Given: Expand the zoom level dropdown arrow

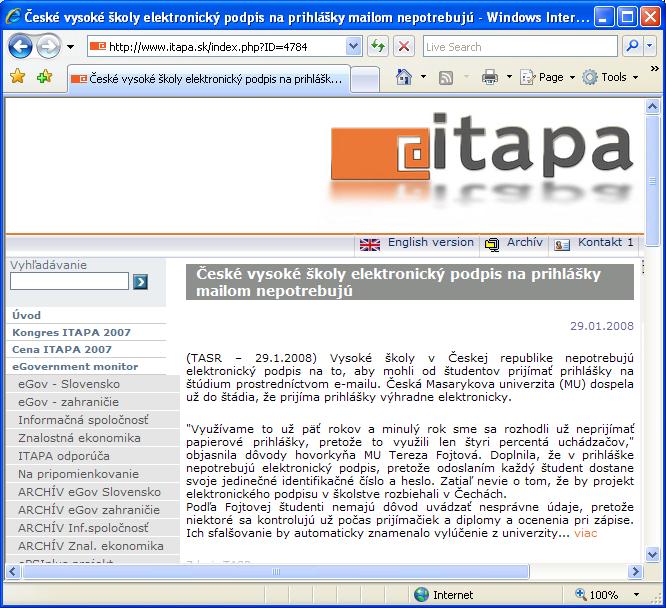Looking at the screenshot, I should point(636,595).
